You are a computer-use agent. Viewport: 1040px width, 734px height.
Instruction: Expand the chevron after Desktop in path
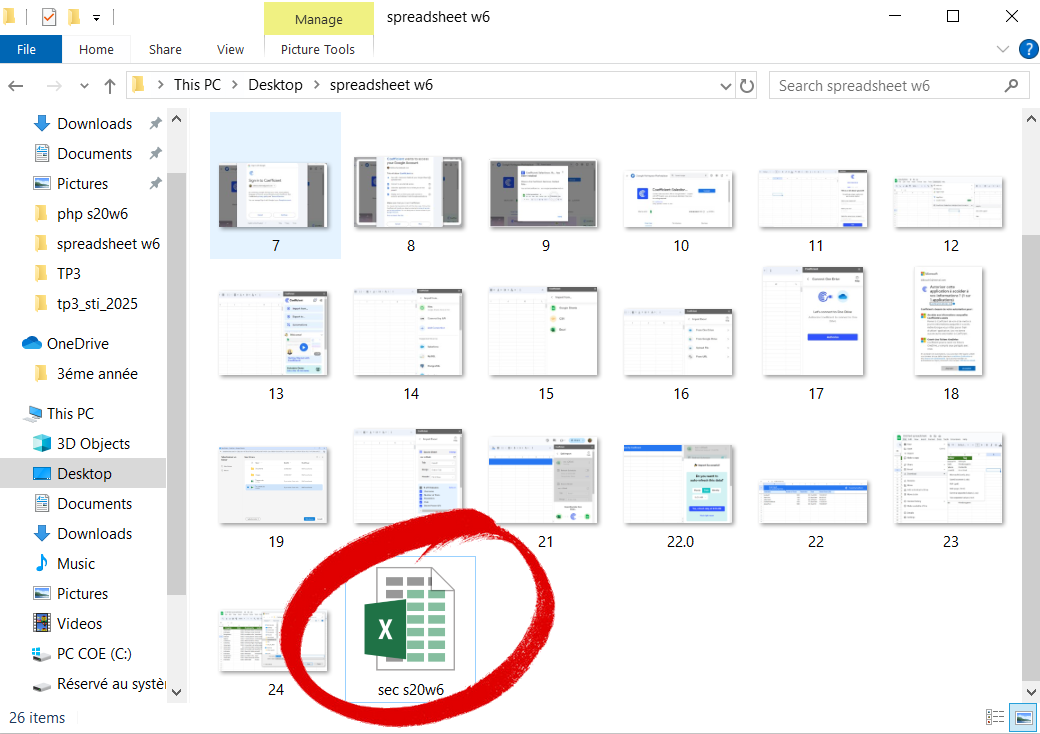coord(316,85)
